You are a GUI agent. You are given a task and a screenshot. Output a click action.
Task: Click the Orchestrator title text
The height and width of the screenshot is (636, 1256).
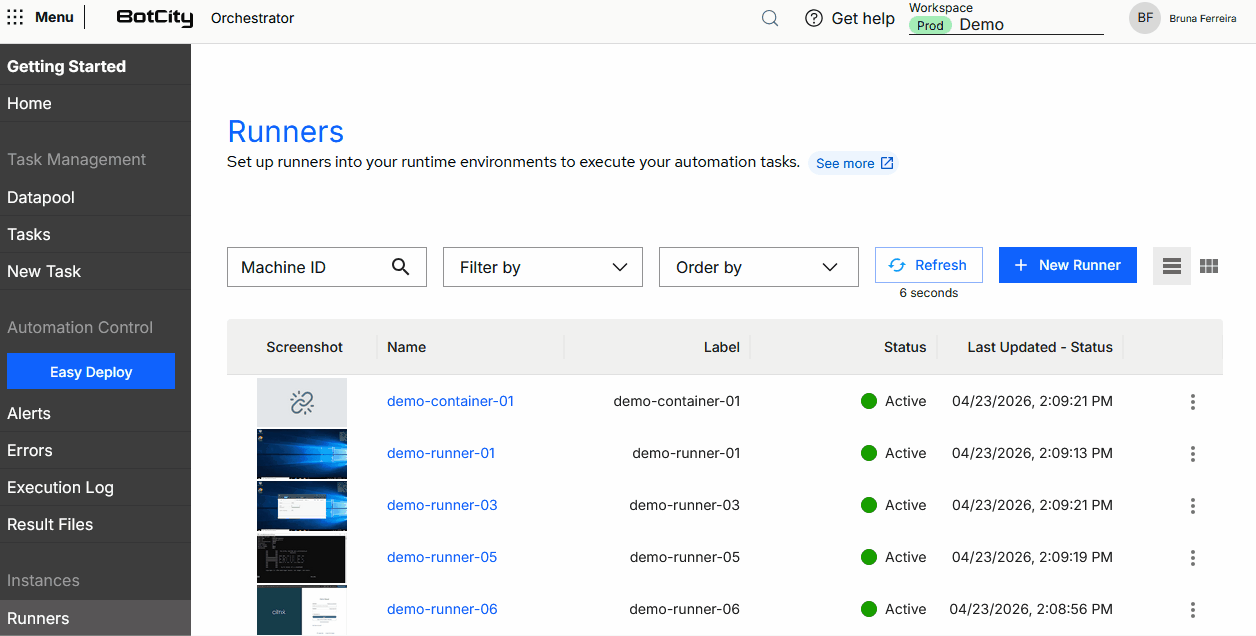pyautogui.click(x=252, y=18)
